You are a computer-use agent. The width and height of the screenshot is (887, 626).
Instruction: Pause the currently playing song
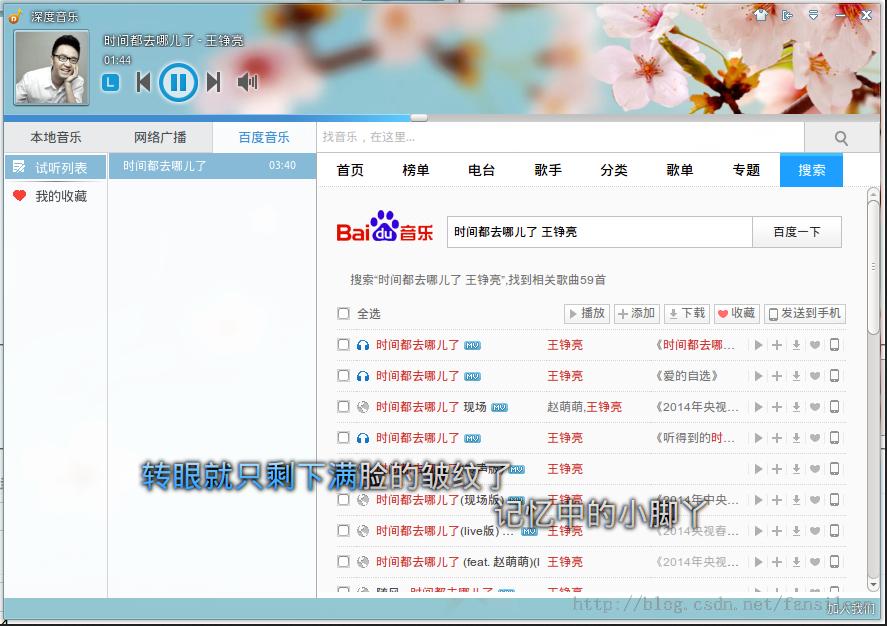[x=178, y=83]
